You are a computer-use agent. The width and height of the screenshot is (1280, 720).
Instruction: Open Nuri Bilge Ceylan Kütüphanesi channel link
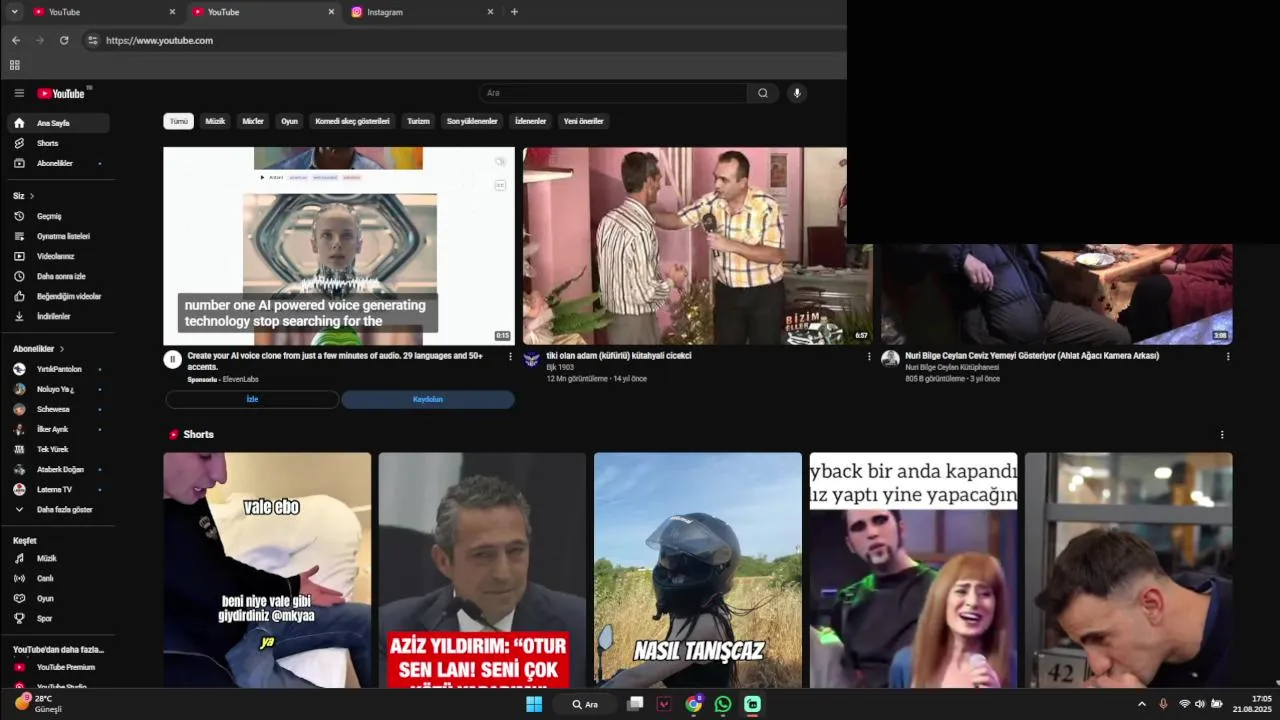pos(952,367)
